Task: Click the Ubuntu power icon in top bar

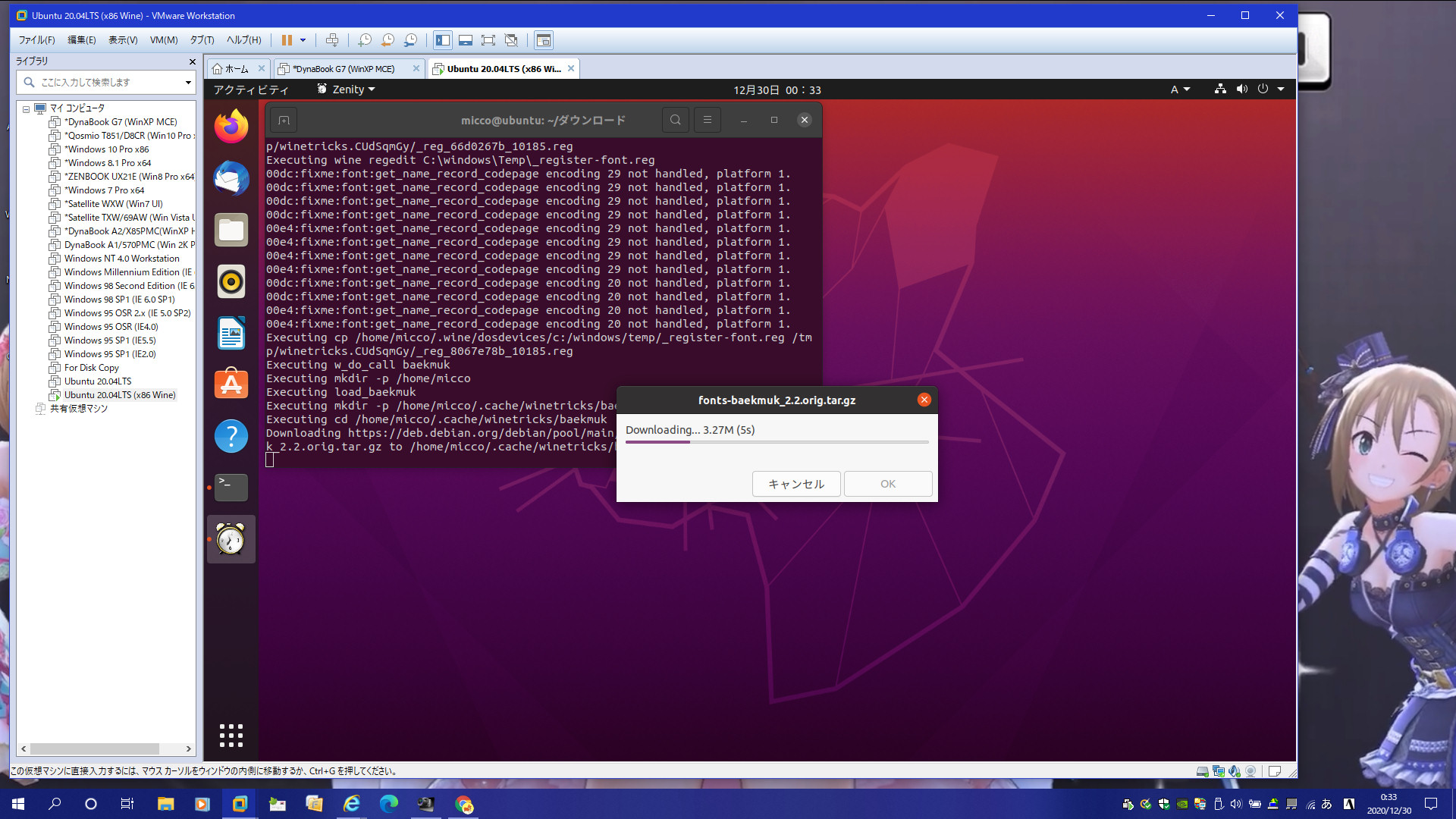Action: click(1263, 89)
